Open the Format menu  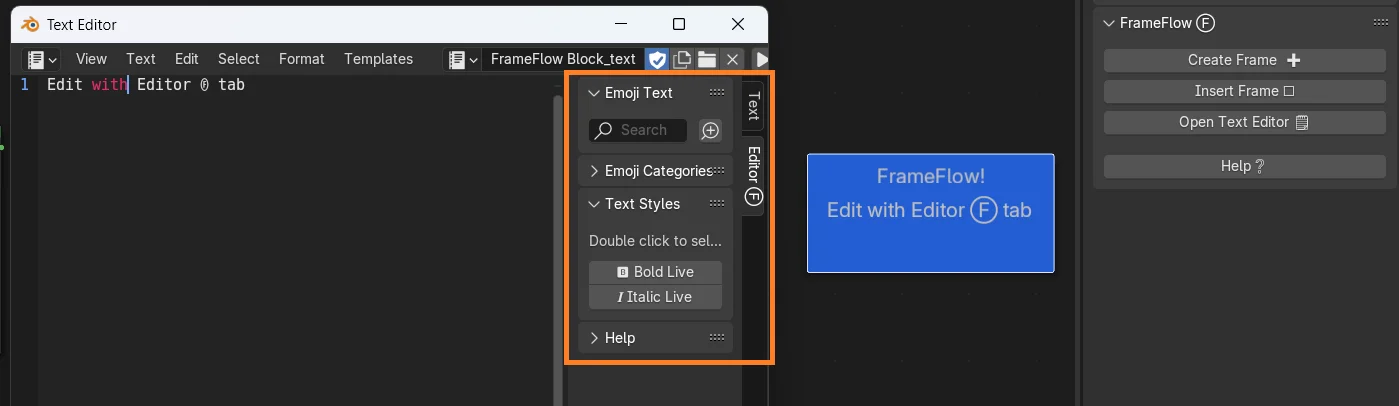coord(302,59)
